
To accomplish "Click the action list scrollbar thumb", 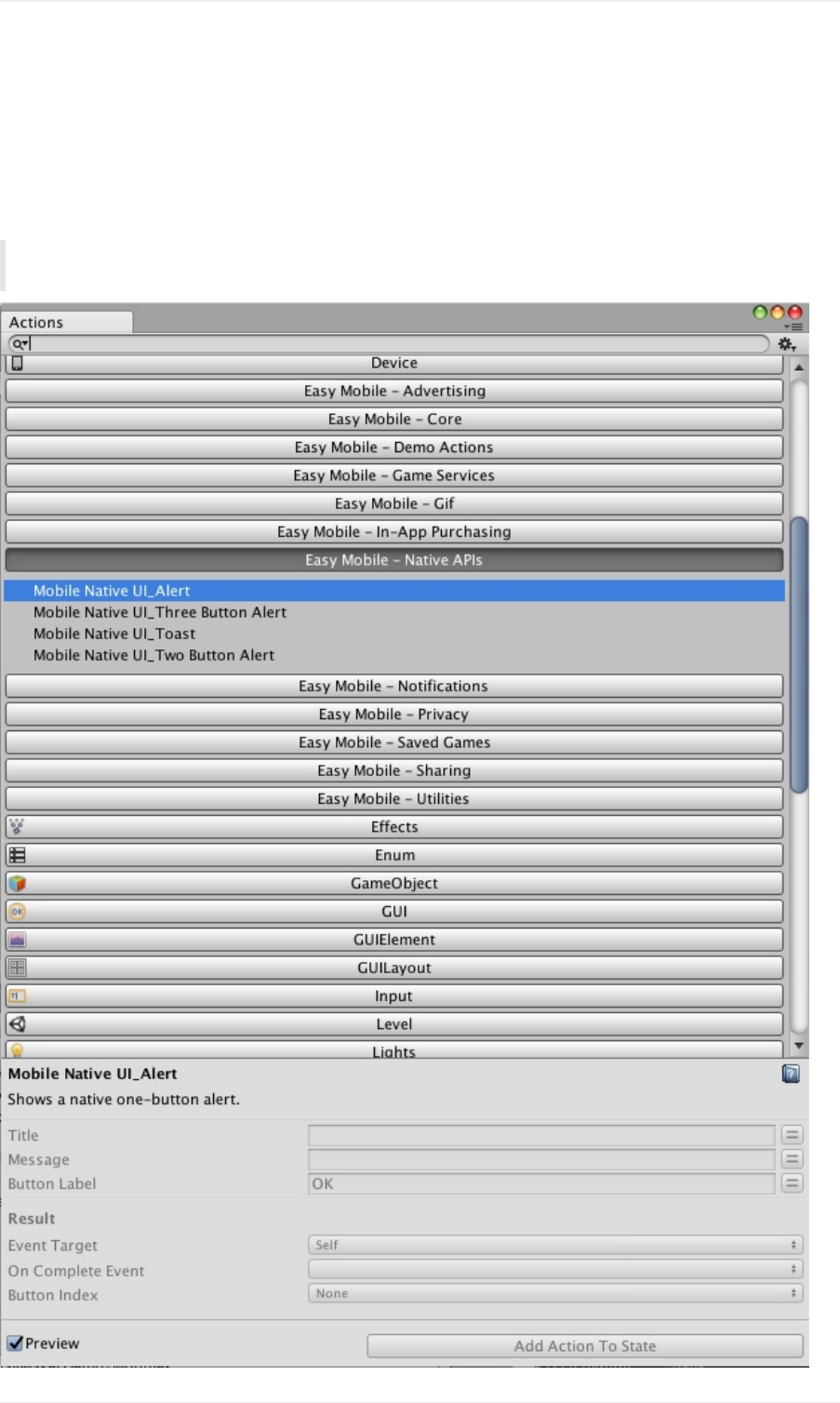I will pyautogui.click(x=798, y=655).
